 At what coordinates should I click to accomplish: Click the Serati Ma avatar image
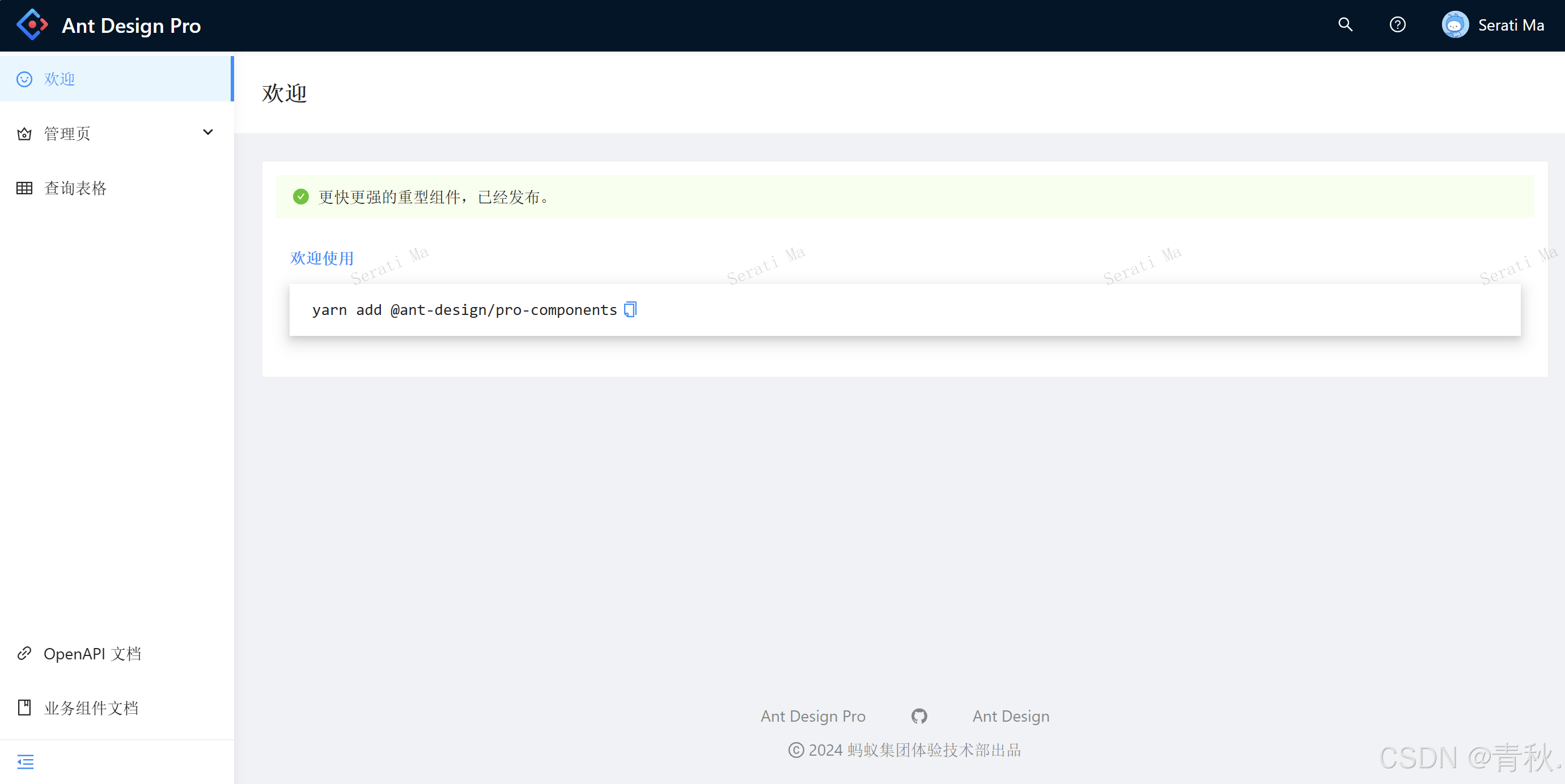pyautogui.click(x=1454, y=25)
